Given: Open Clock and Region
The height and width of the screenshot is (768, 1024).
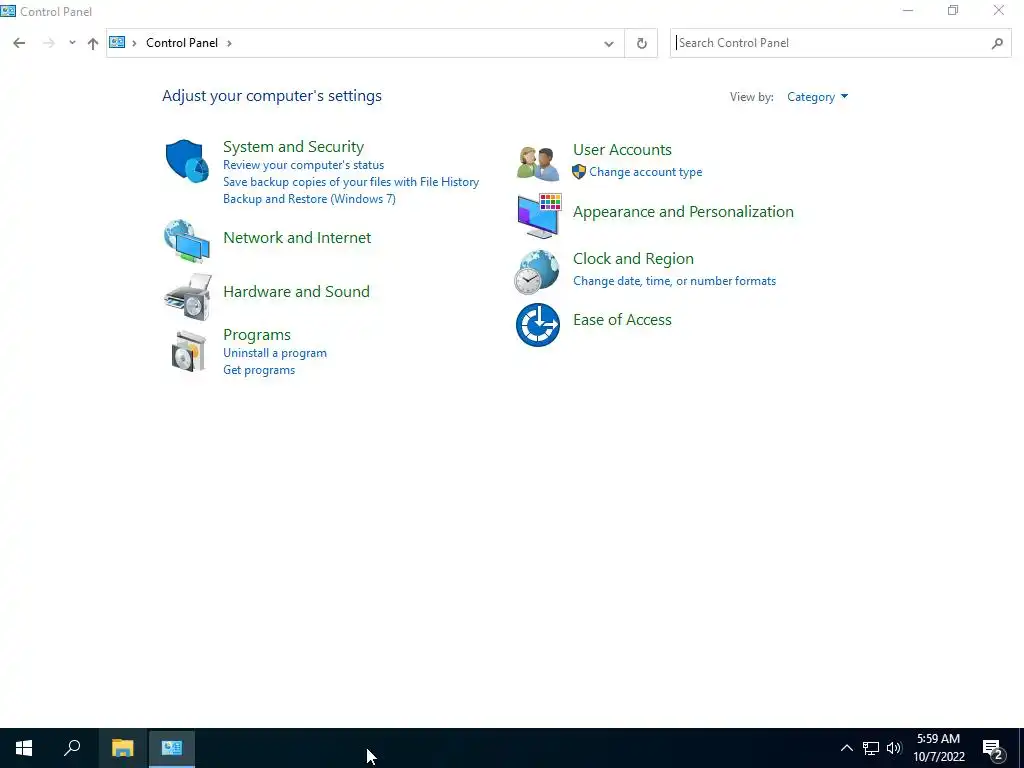Looking at the screenshot, I should [633, 259].
